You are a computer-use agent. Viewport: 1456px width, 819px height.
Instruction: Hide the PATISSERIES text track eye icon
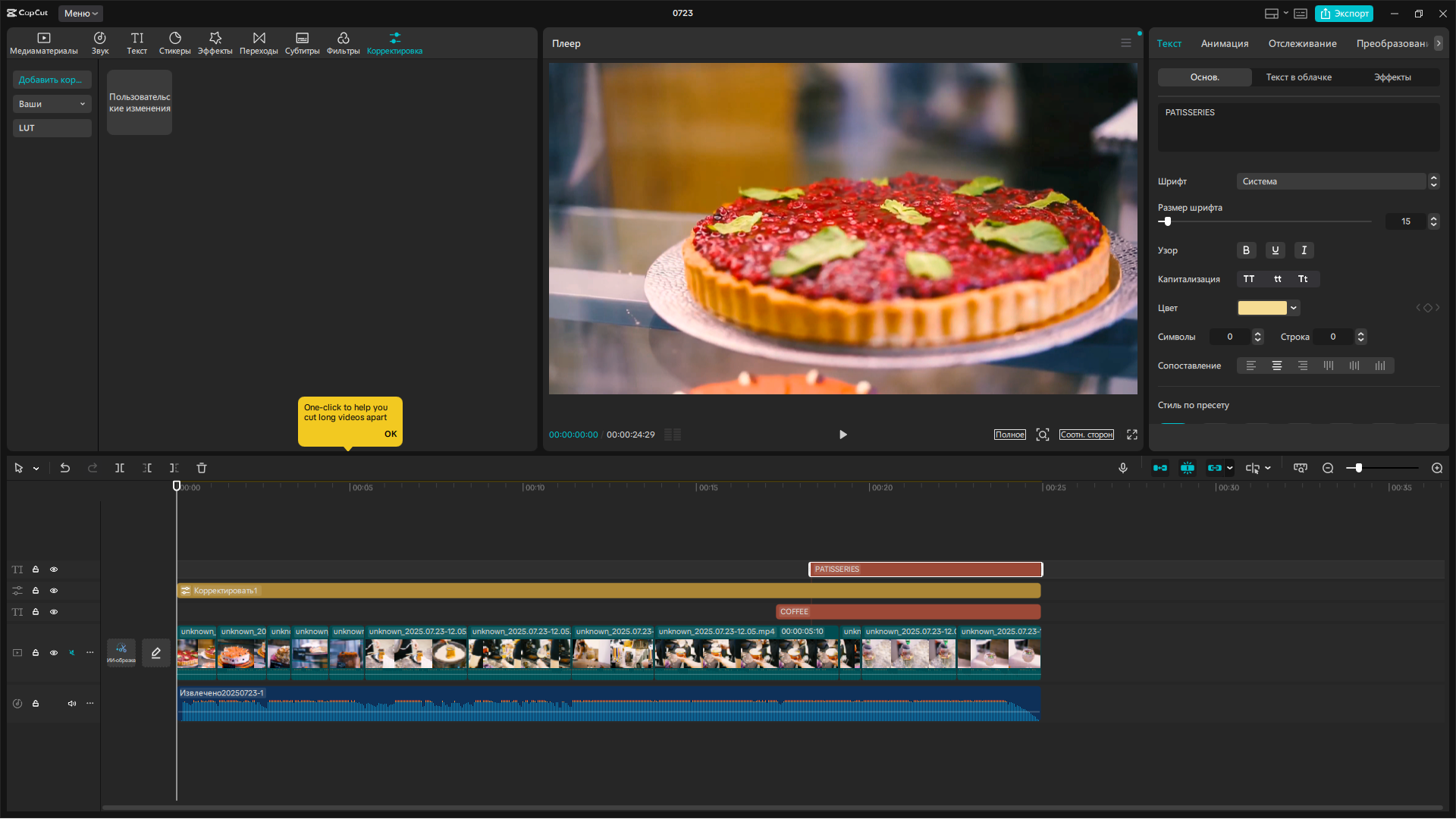(54, 570)
